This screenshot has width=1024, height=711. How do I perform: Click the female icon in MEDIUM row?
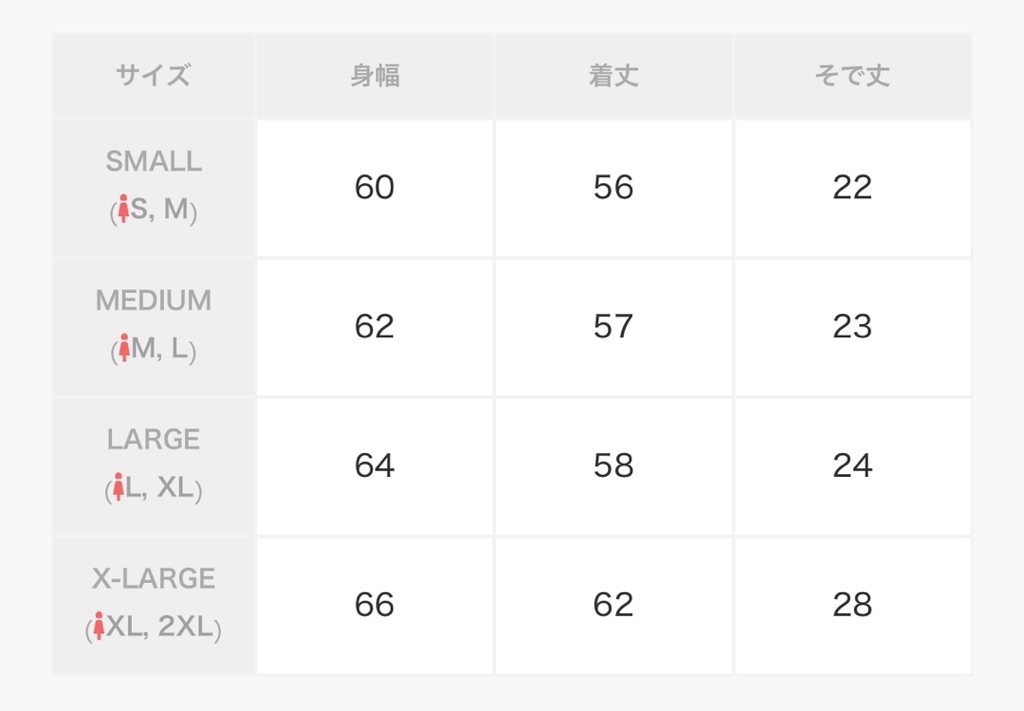click(124, 347)
